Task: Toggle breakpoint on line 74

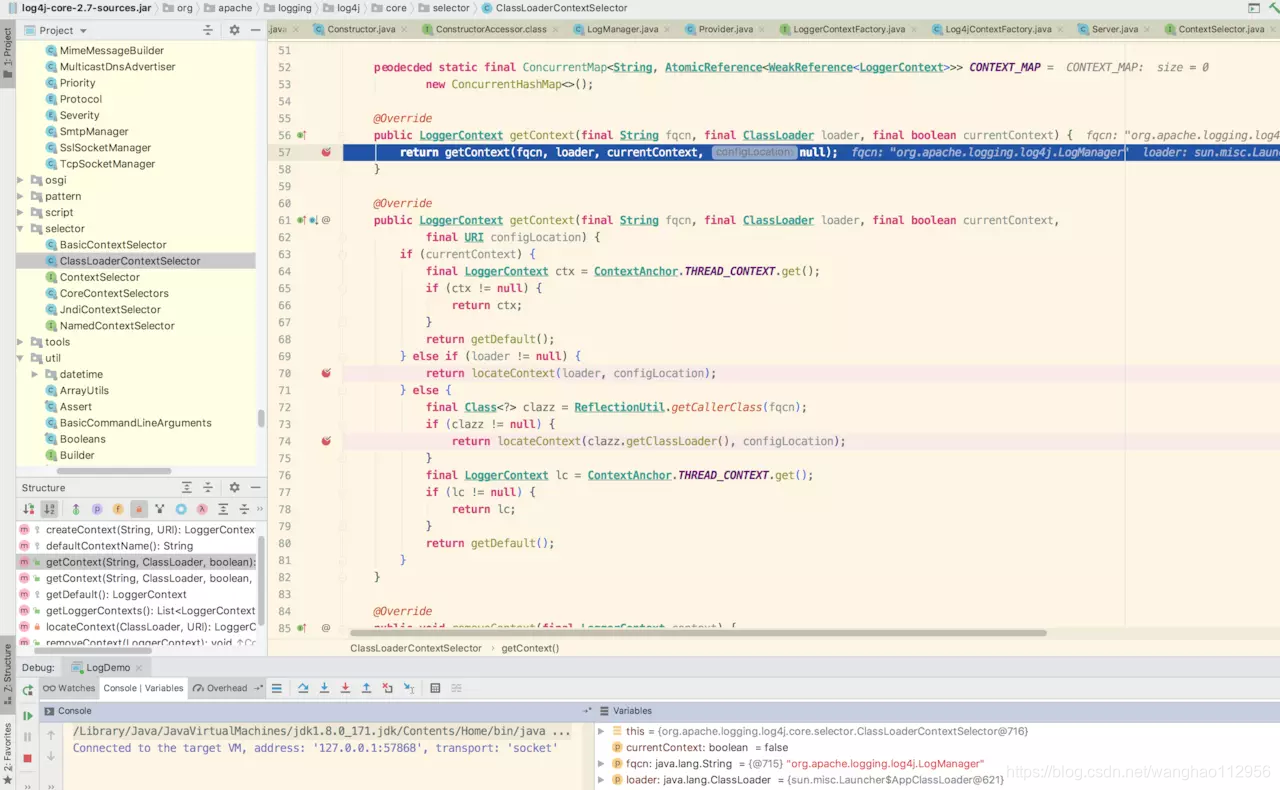Action: tap(326, 441)
